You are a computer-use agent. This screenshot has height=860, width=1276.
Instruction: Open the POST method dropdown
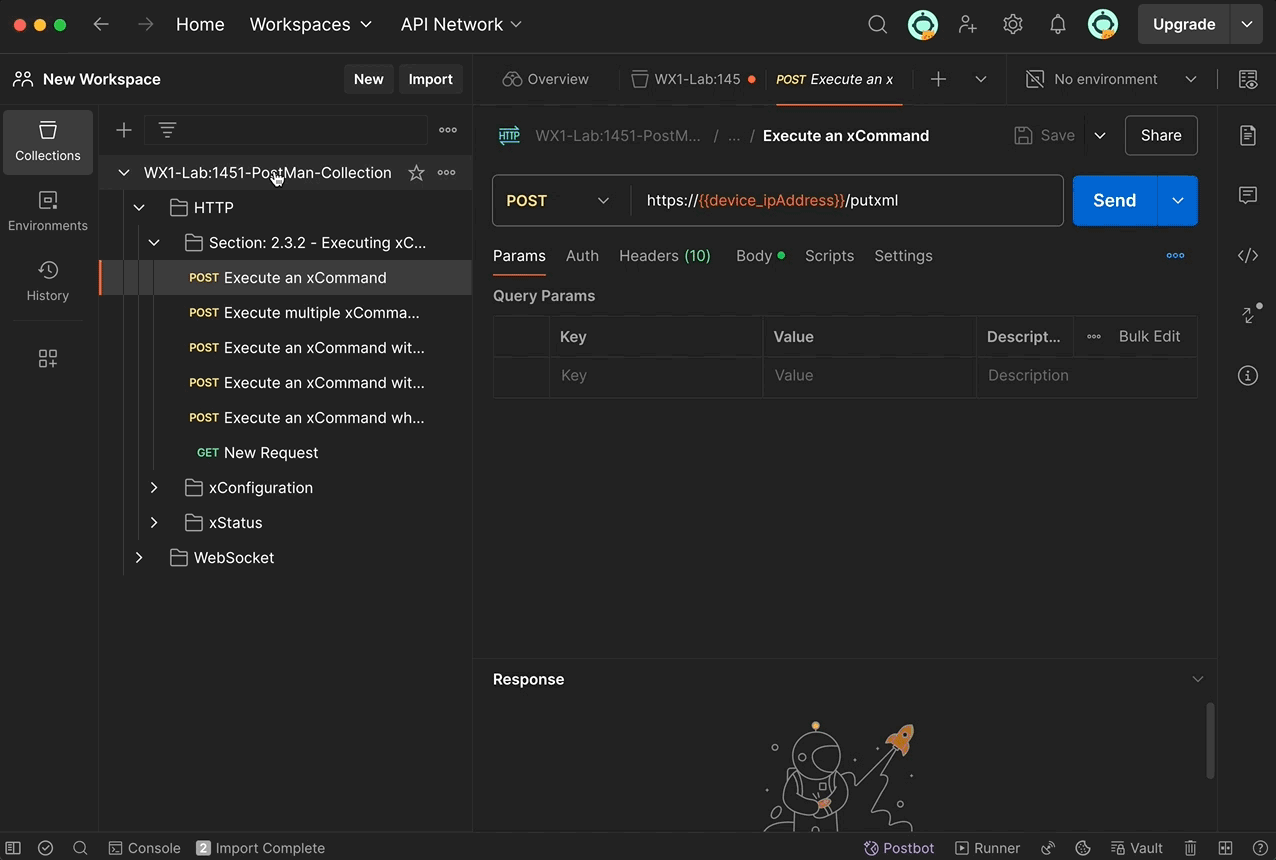pos(558,201)
